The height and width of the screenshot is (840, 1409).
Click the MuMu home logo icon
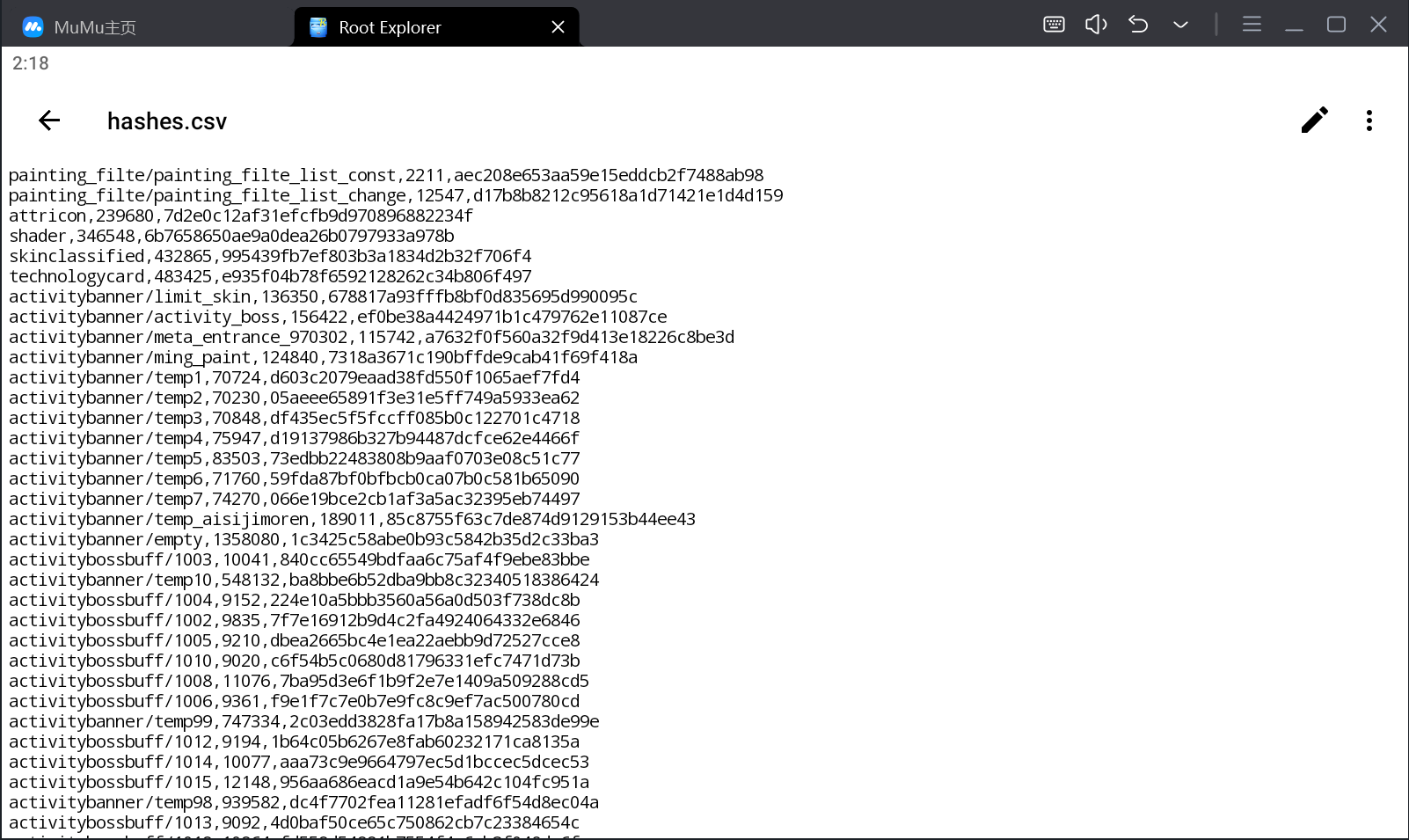pyautogui.click(x=33, y=27)
